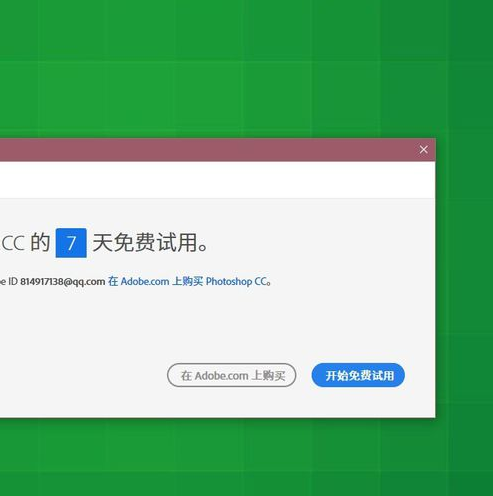Close the Photoshop trial dialog
Viewport: 493px width, 496px height.
tap(423, 150)
